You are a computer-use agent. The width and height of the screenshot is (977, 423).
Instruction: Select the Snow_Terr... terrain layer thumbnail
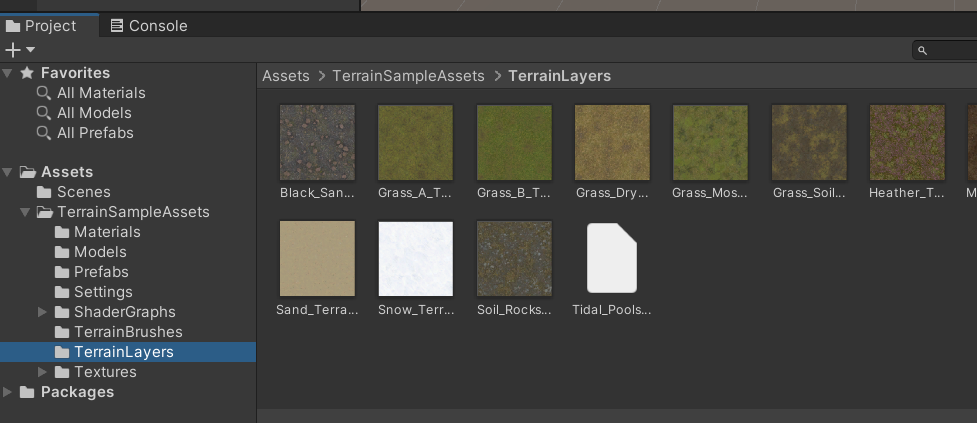[x=416, y=259]
